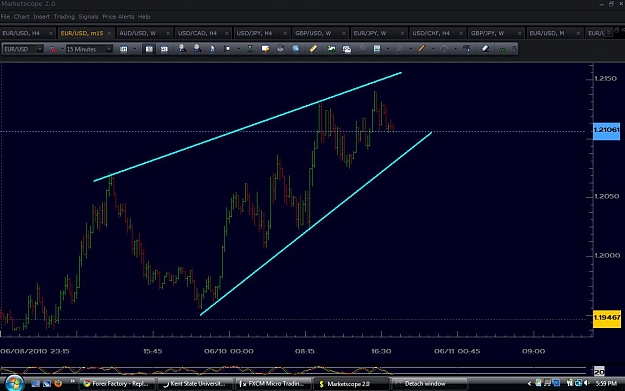Close the AUD/USD, W tab

tap(168, 33)
